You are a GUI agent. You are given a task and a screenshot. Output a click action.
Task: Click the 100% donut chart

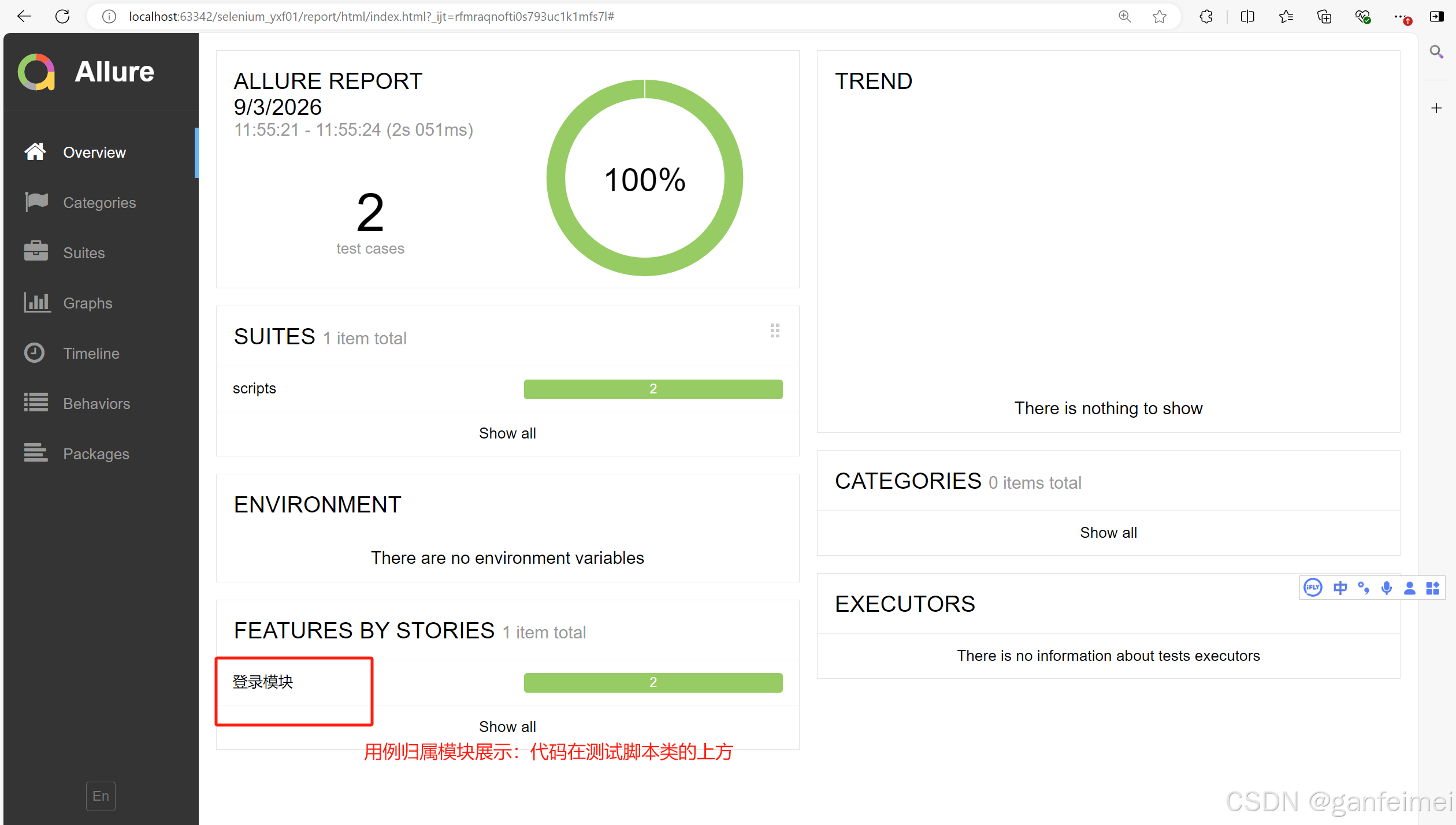point(645,178)
